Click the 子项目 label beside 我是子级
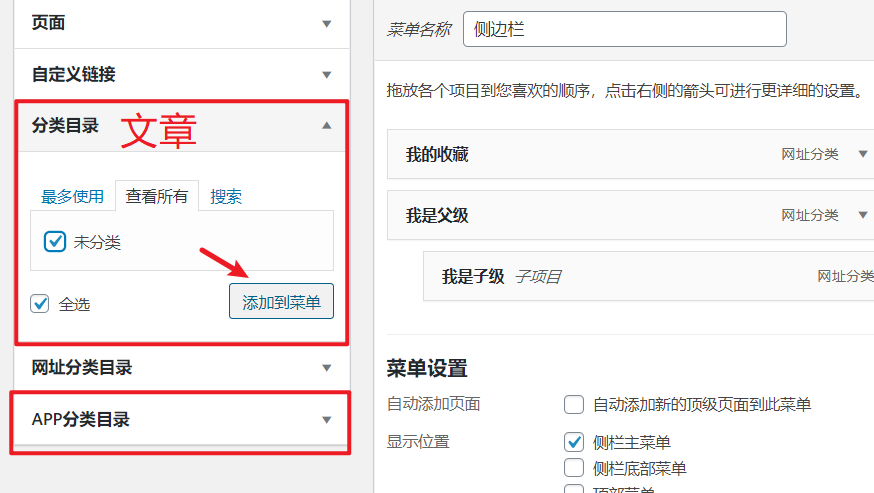 (x=537, y=277)
